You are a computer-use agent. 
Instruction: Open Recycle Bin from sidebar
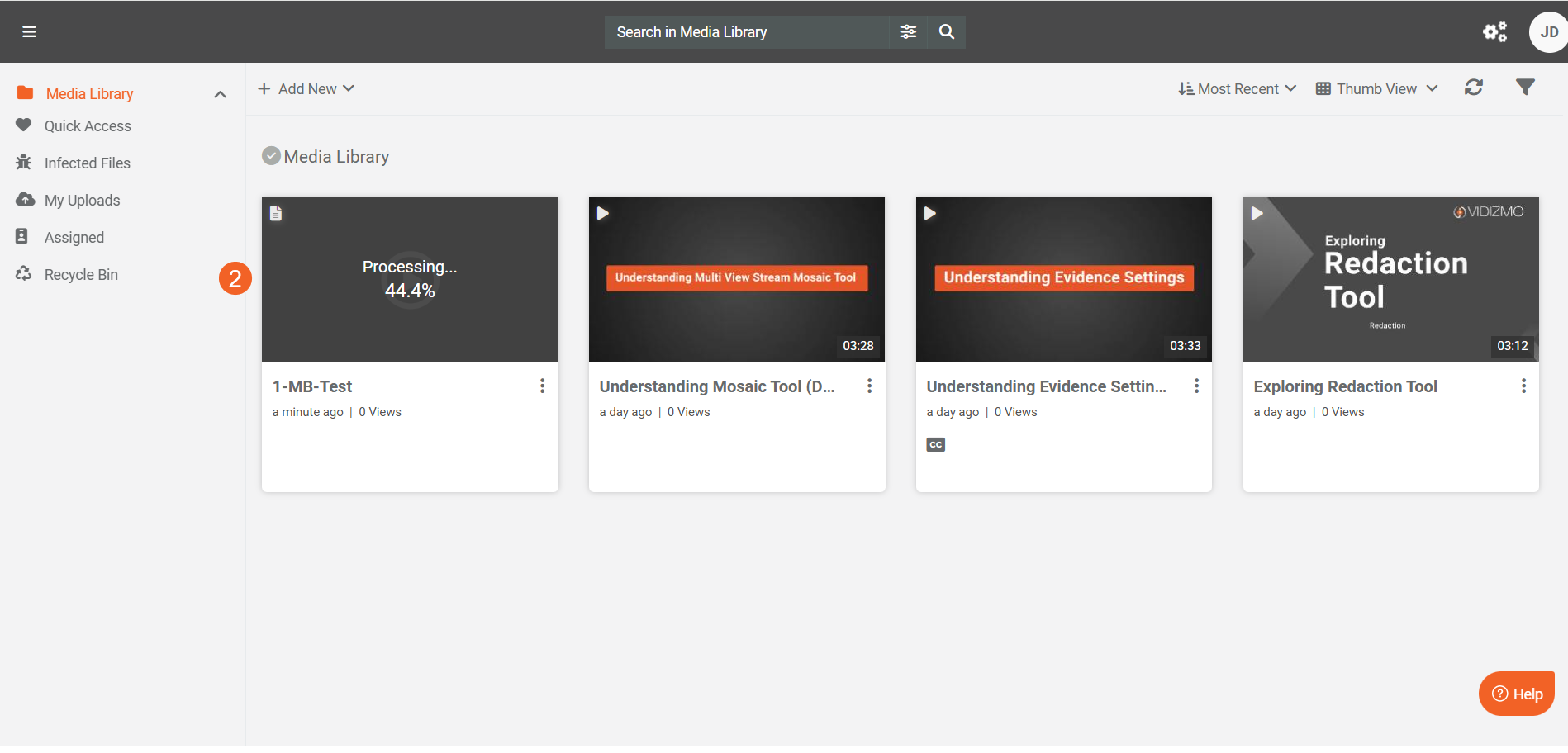click(x=81, y=274)
